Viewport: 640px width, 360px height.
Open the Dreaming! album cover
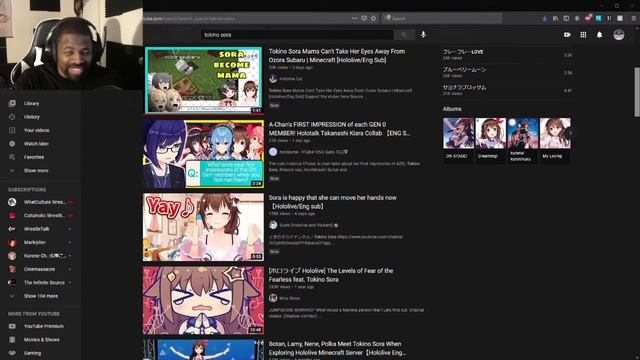[x=491, y=133]
